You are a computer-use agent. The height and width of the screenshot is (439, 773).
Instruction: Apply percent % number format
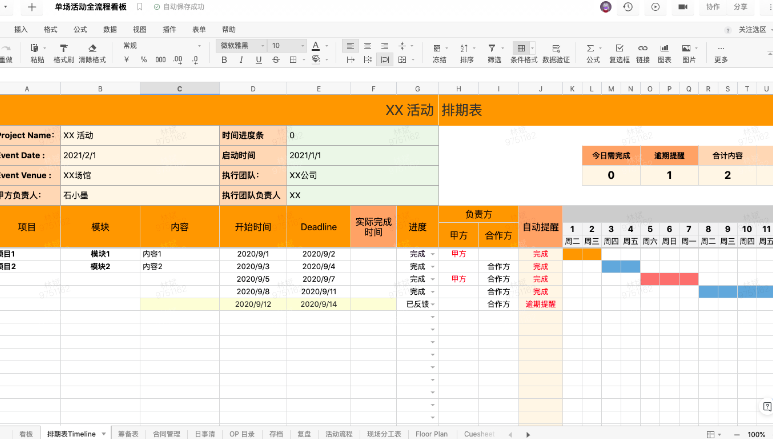click(x=143, y=60)
